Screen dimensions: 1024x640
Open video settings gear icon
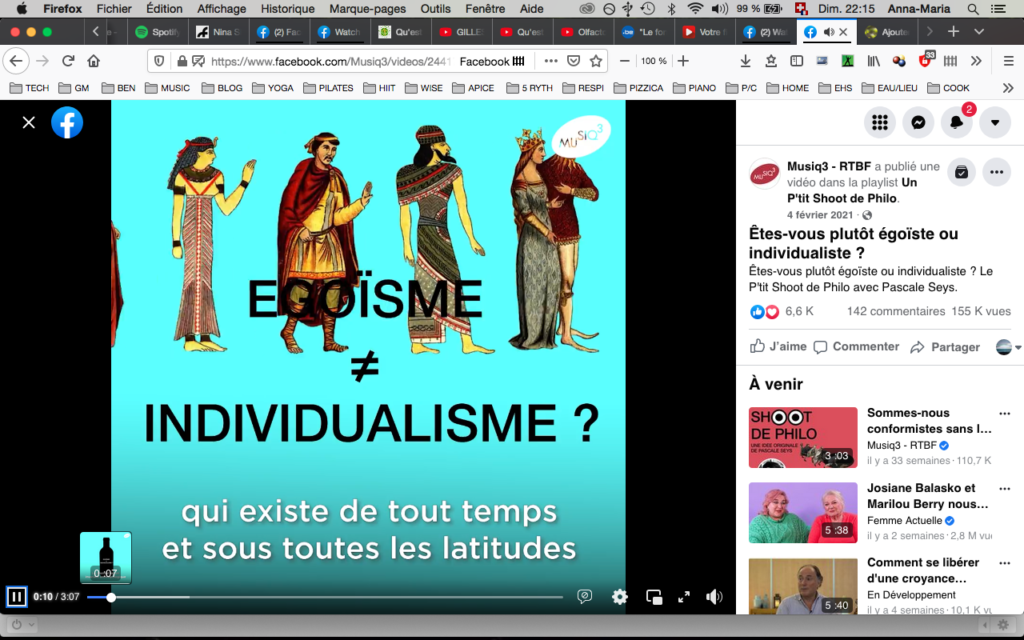(620, 597)
